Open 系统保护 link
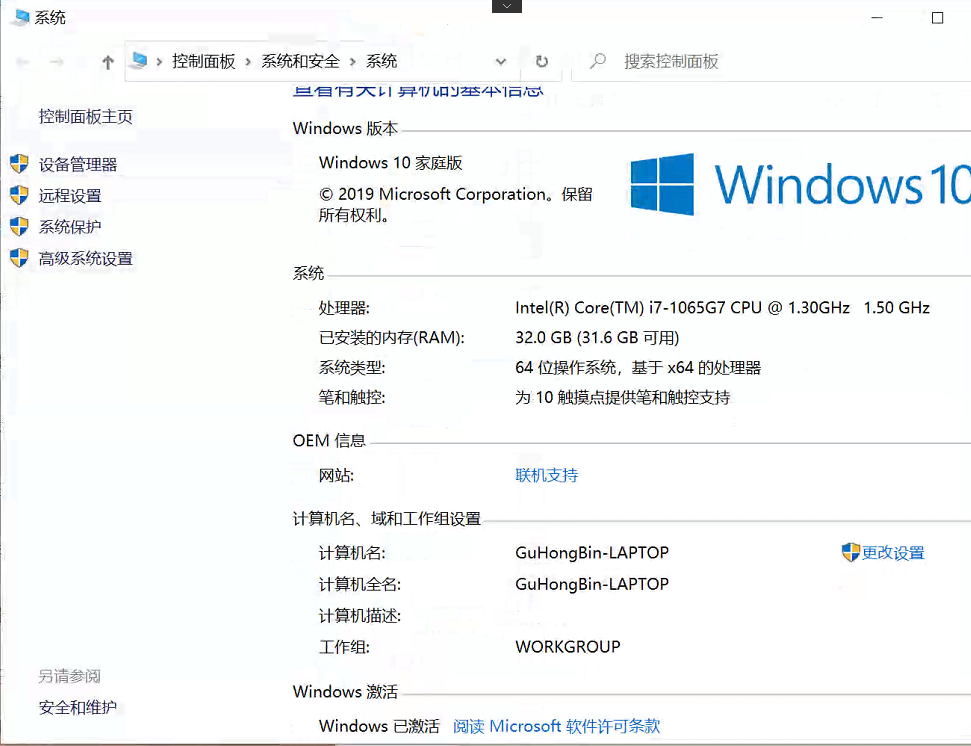 (70, 227)
